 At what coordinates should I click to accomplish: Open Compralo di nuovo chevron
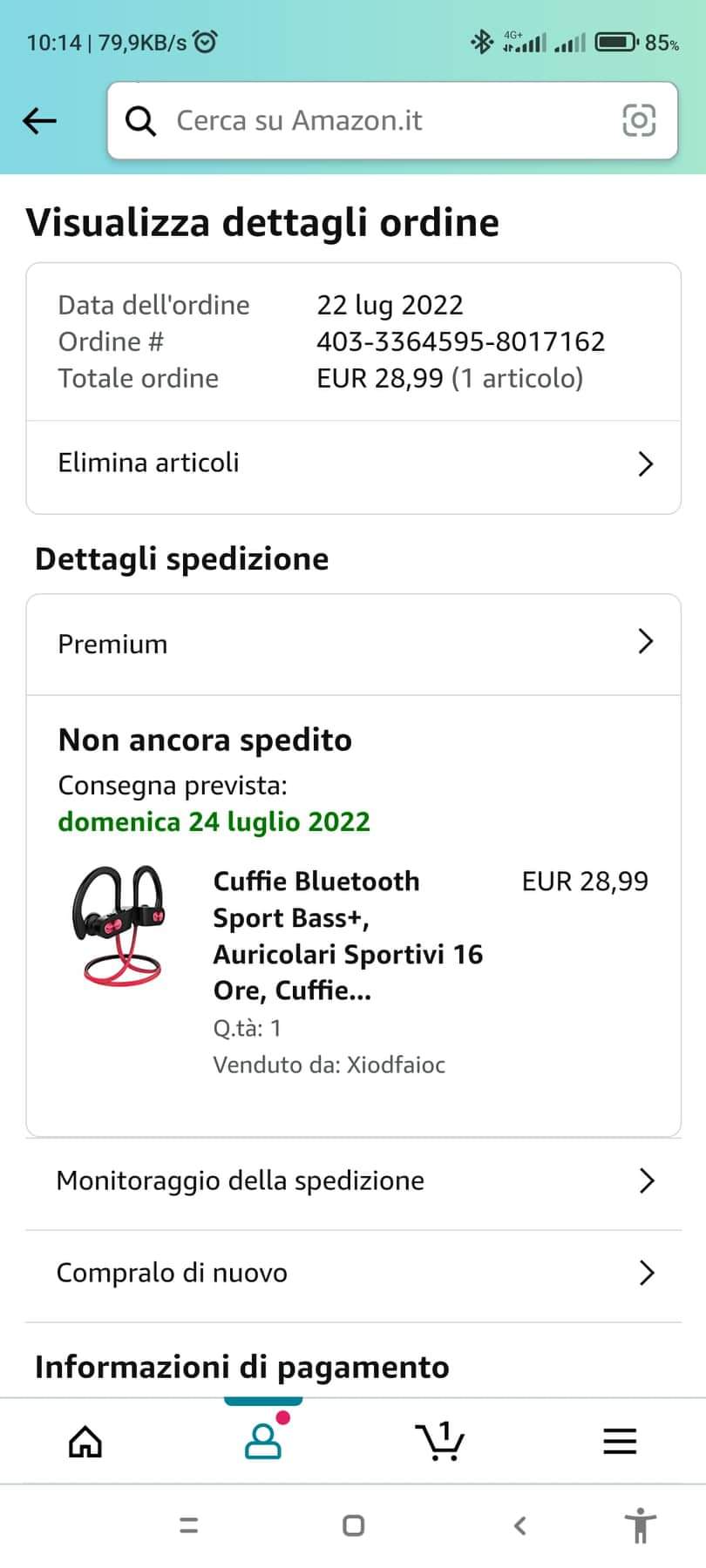(x=647, y=1273)
